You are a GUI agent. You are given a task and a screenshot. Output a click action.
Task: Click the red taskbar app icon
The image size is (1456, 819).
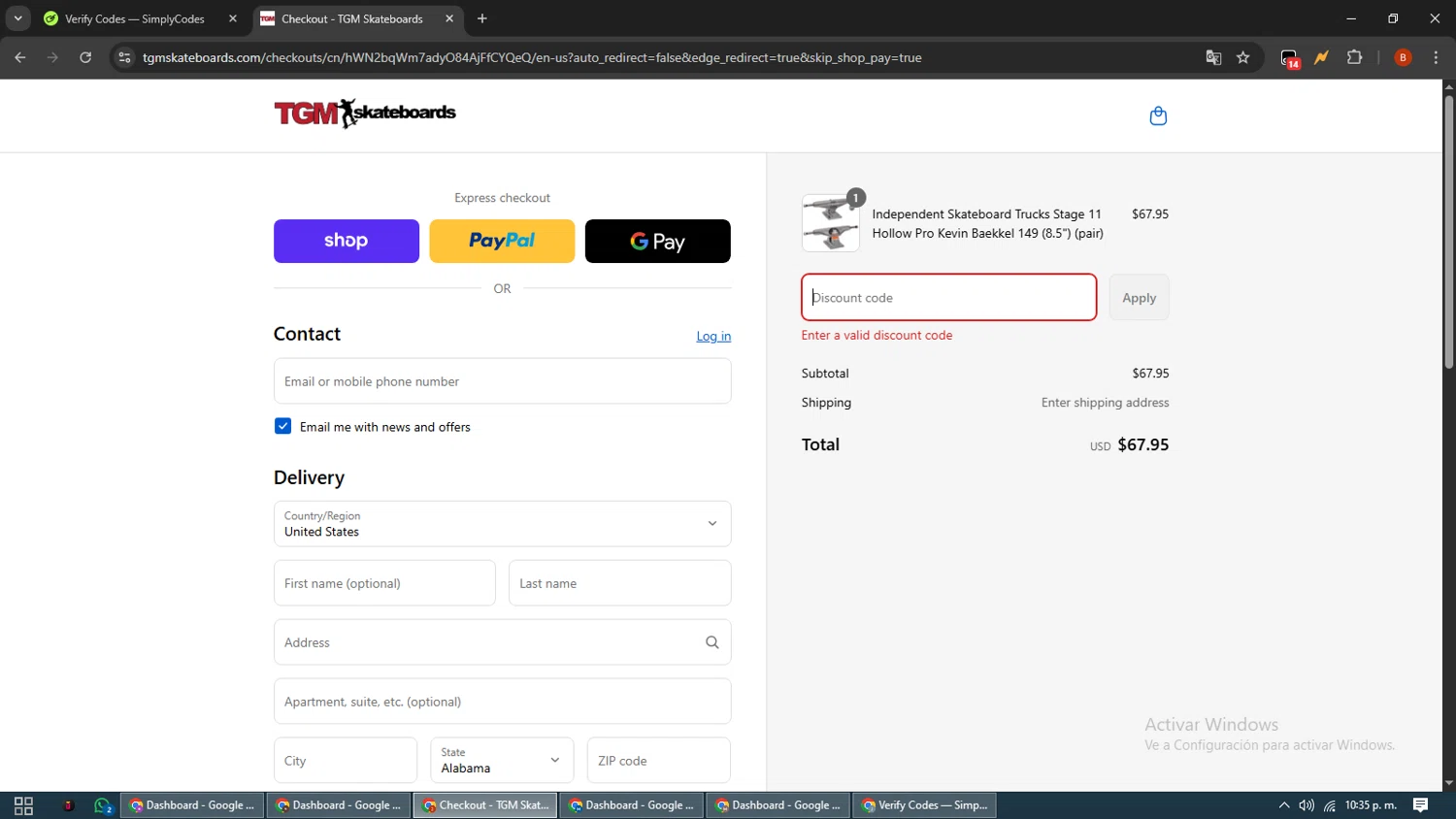point(68,805)
